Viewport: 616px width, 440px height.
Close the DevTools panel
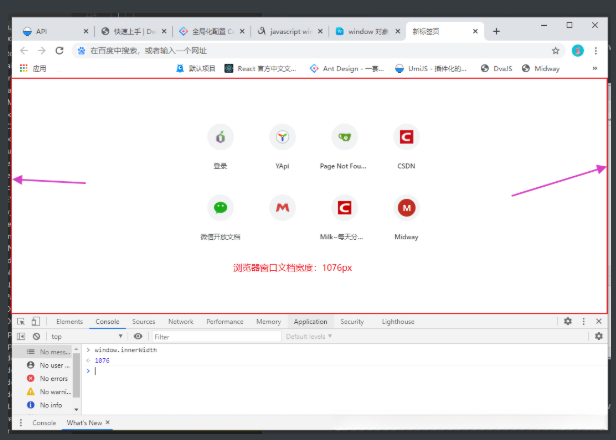point(599,321)
